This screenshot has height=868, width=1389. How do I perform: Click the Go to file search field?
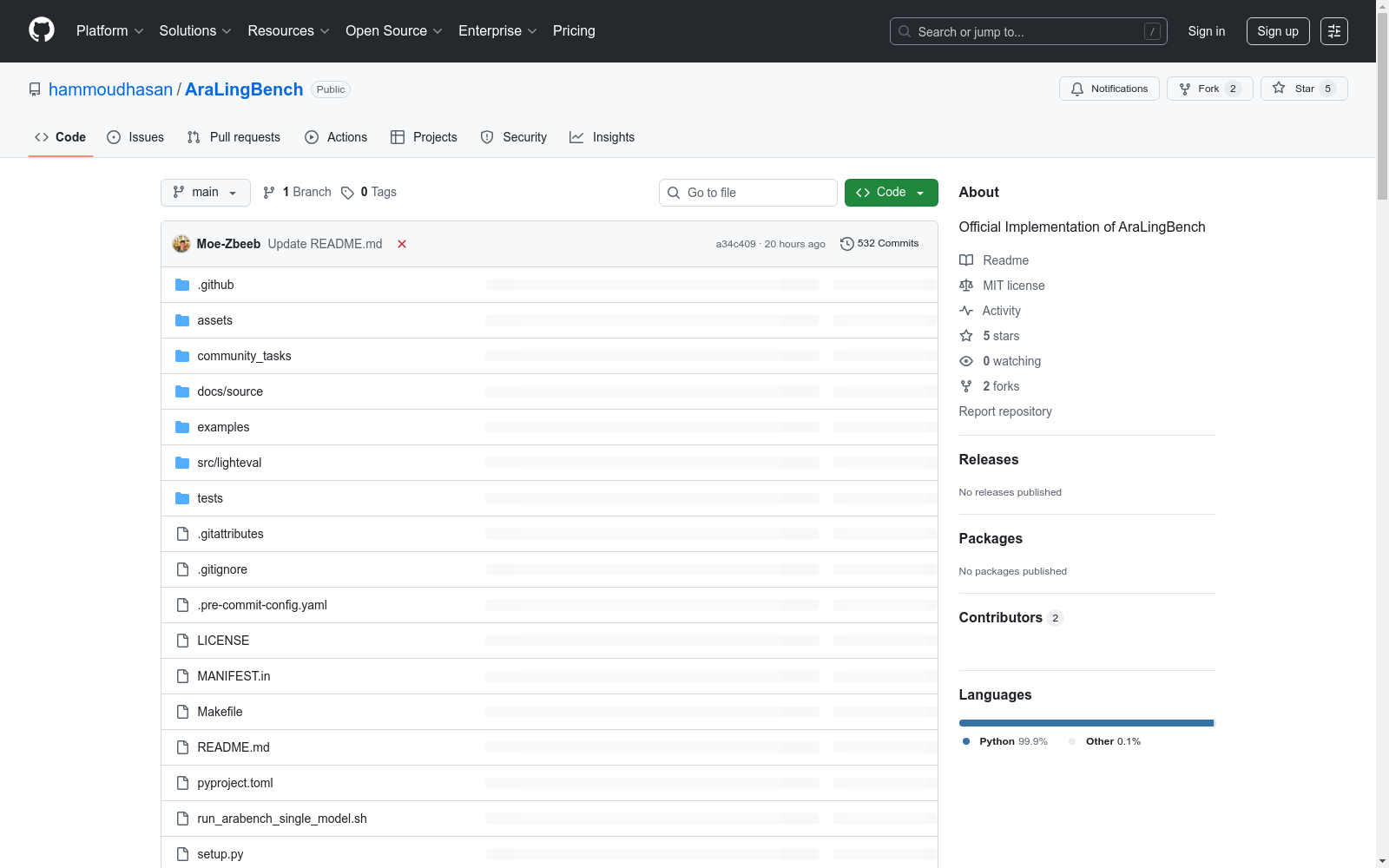[748, 193]
